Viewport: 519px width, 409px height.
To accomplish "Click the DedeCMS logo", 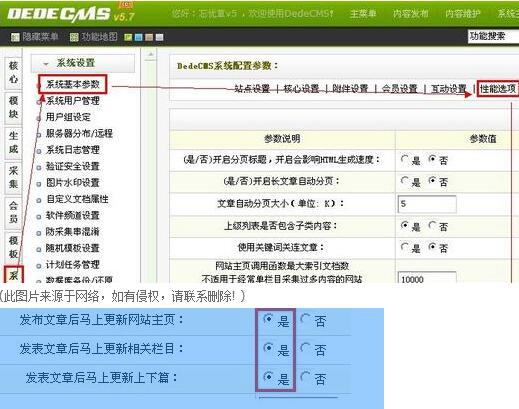I will [71, 14].
